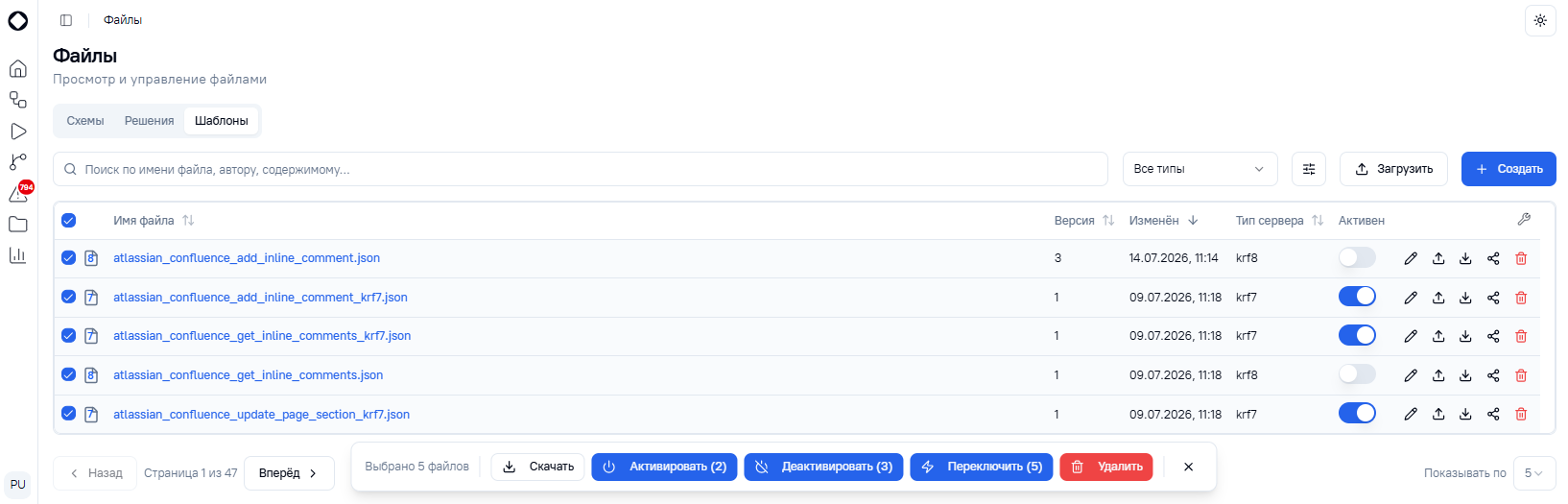1568x504 pixels.
Task: Disable the active toggle for atlassian_confluence_add_inline_comment_krf7.json
Action: coord(1357,297)
